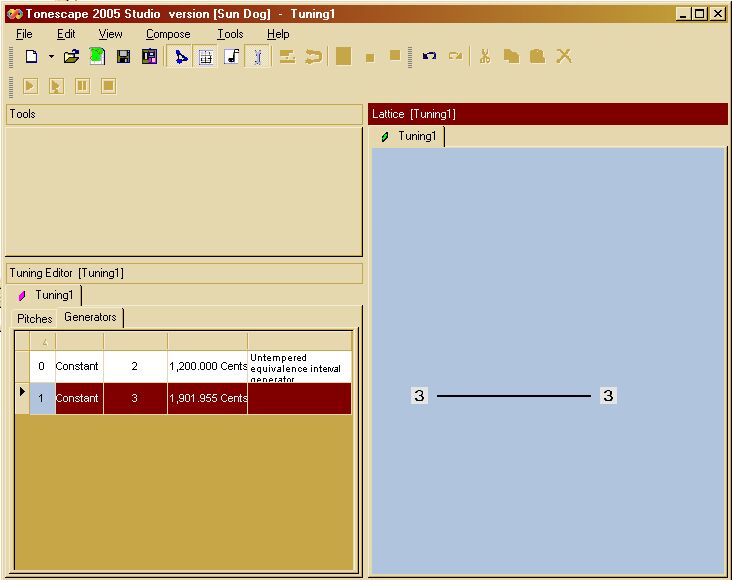Click the Delete X icon
The width and height of the screenshot is (732, 580).
click(564, 57)
